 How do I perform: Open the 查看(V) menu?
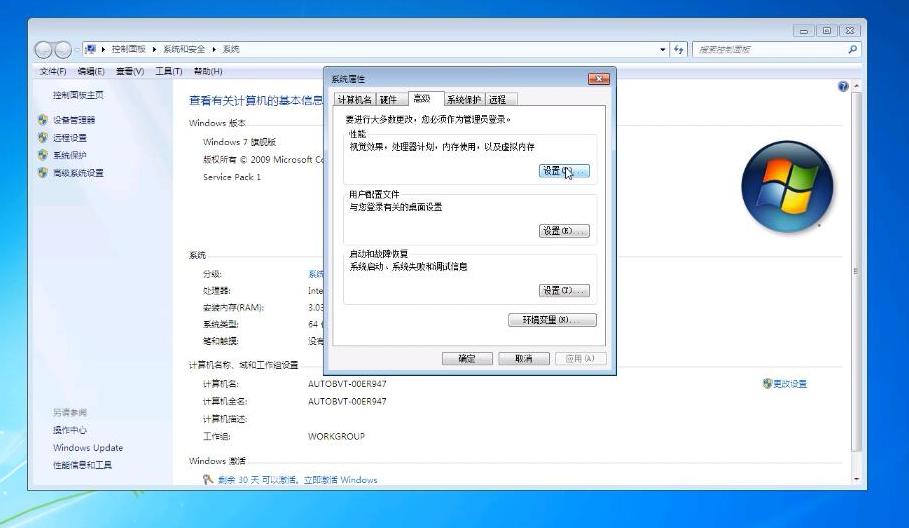tap(130, 71)
